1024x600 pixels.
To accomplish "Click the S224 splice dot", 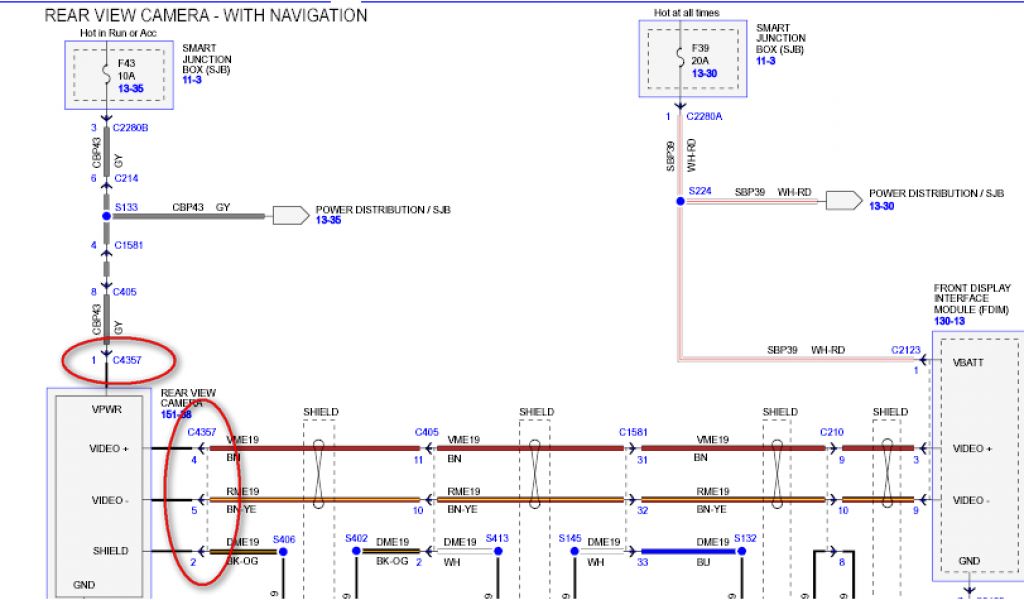I will pos(679,201).
